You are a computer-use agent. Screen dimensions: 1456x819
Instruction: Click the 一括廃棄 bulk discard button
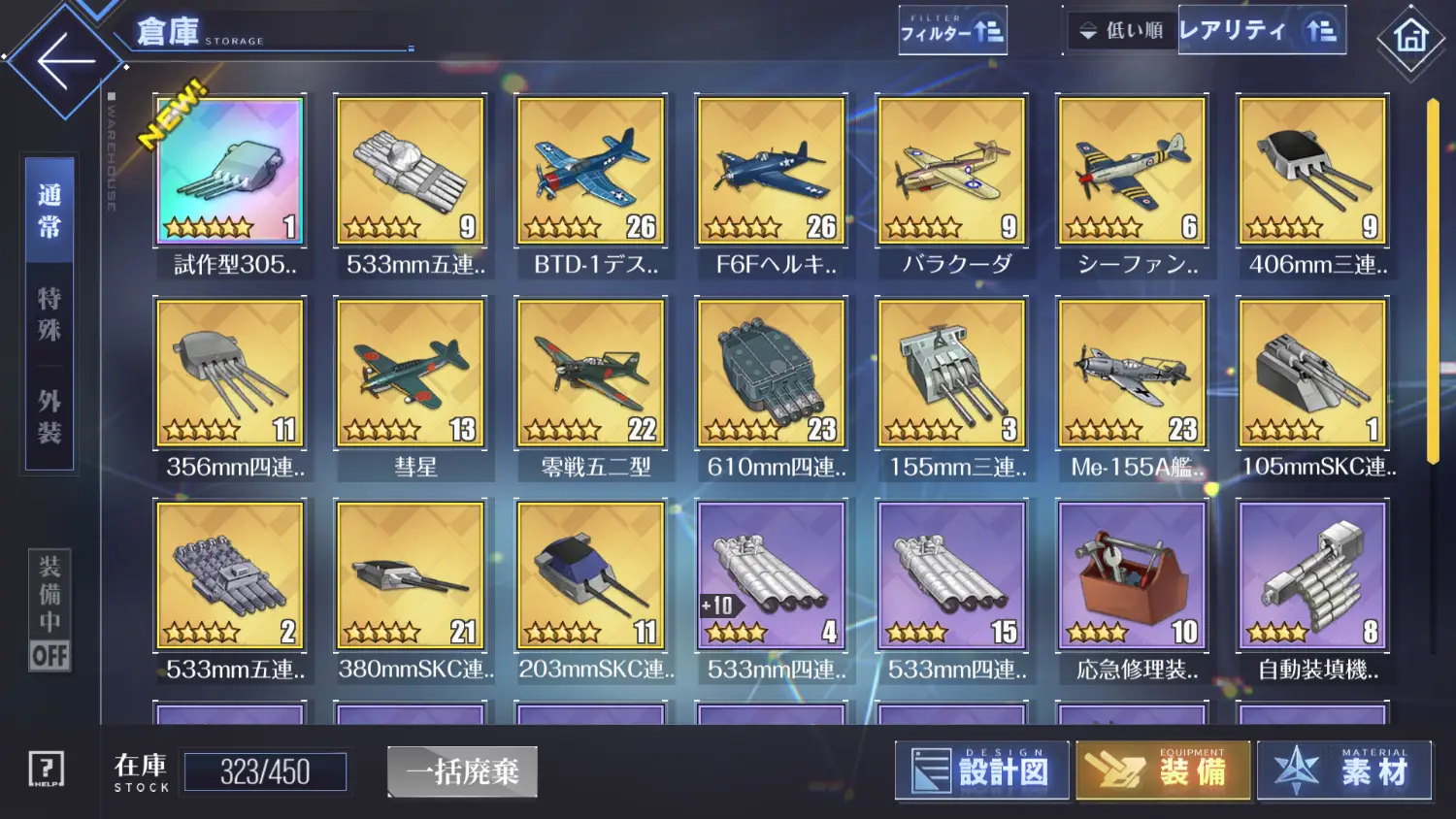click(462, 772)
